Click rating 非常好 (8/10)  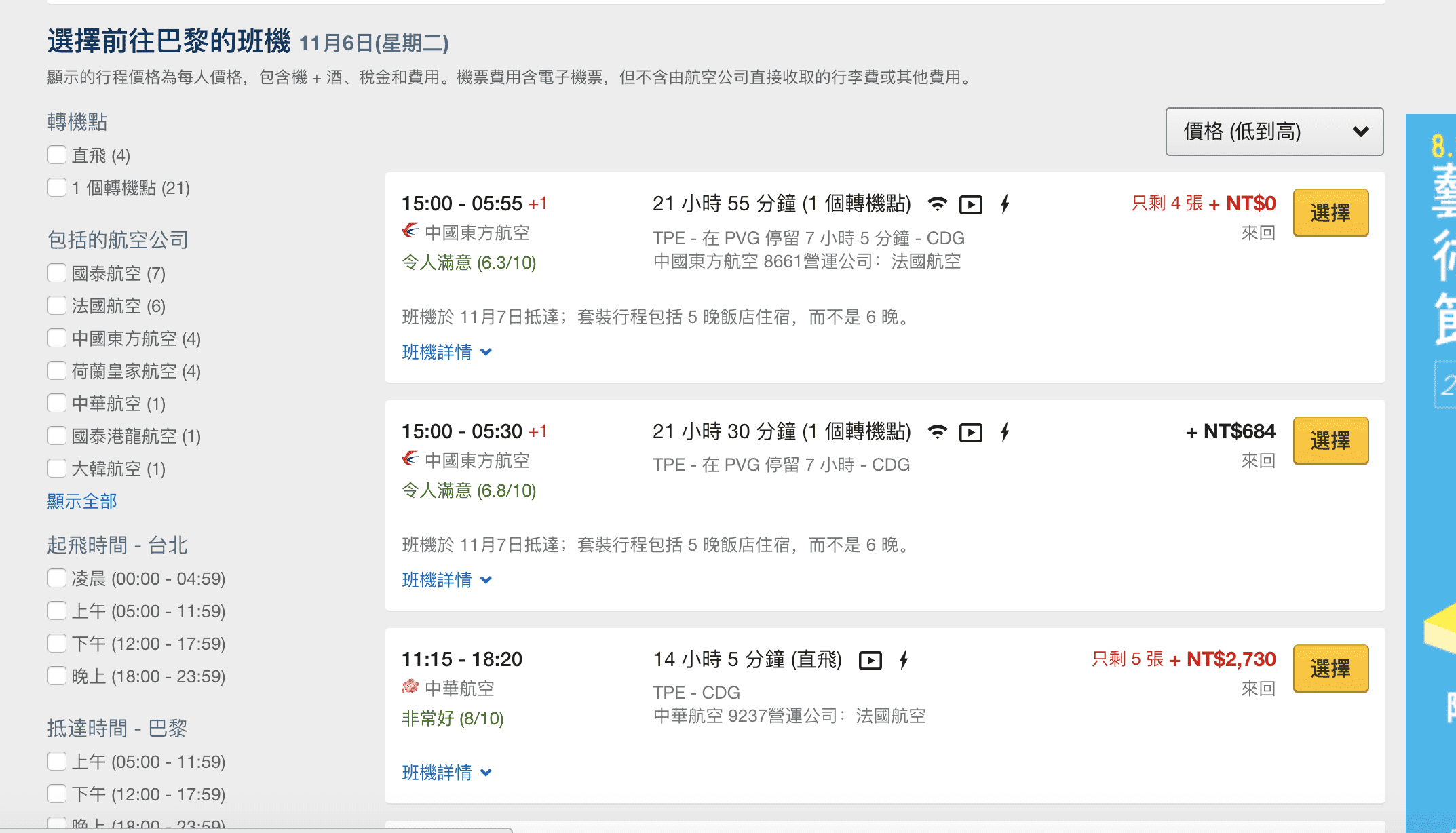tap(453, 718)
